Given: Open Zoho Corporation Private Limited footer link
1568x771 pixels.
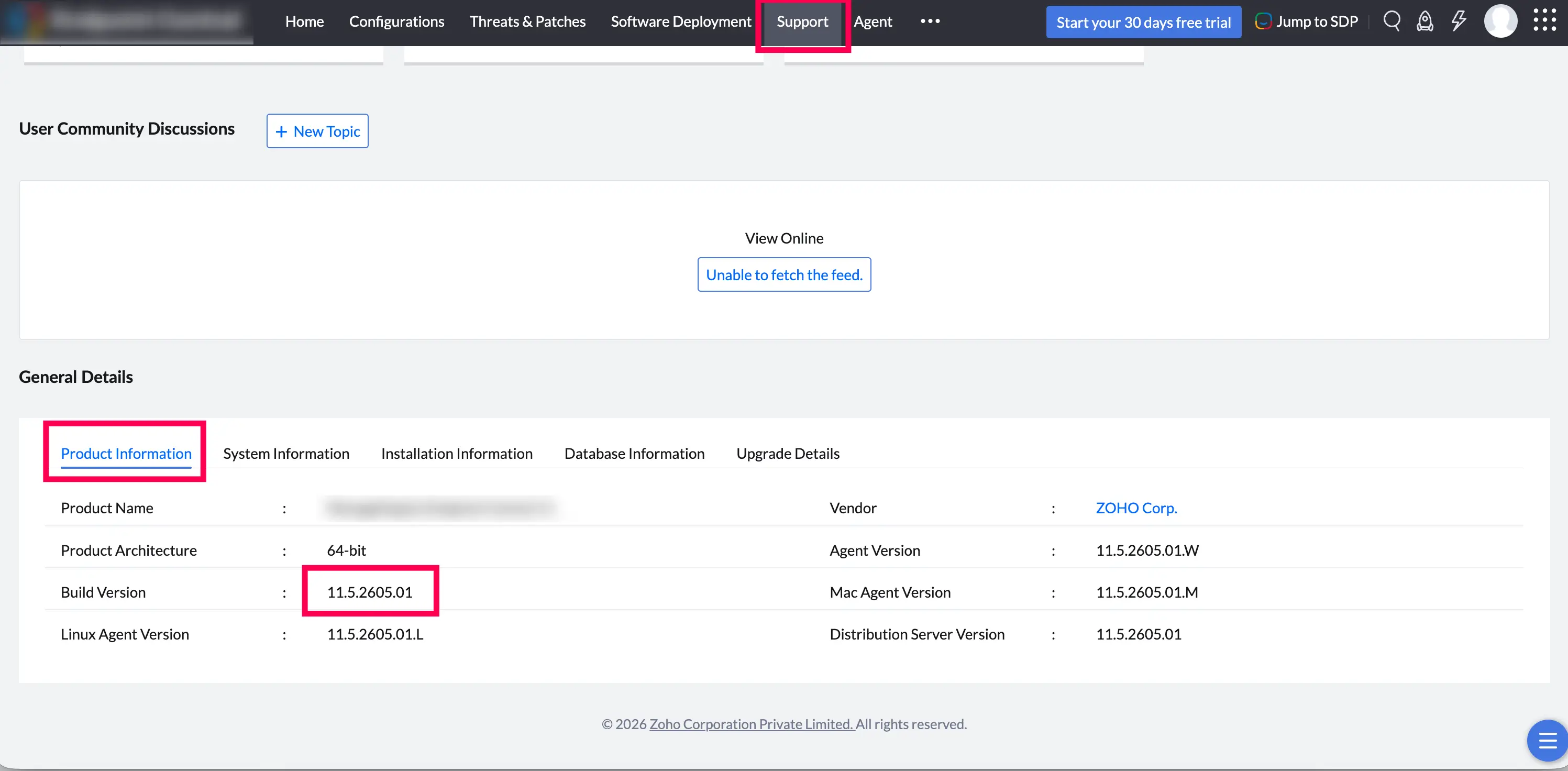Looking at the screenshot, I should 752,724.
